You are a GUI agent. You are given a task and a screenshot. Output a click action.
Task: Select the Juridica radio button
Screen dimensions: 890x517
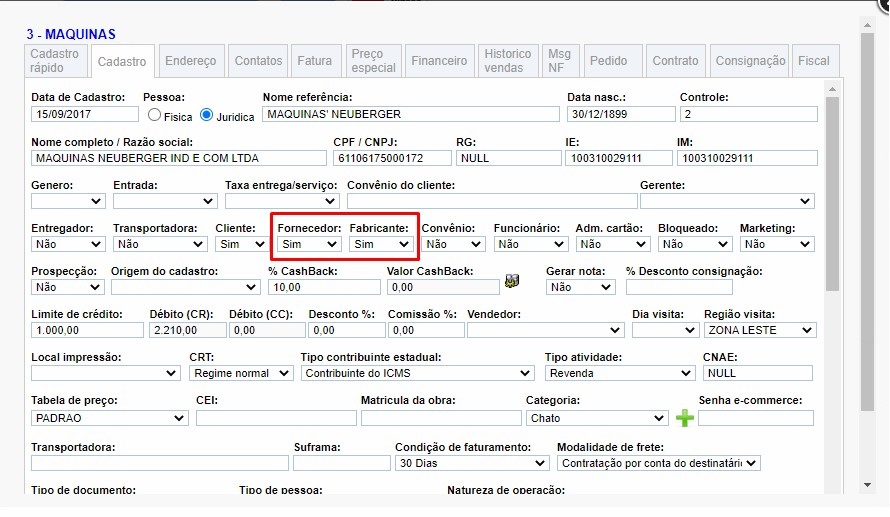[x=207, y=115]
